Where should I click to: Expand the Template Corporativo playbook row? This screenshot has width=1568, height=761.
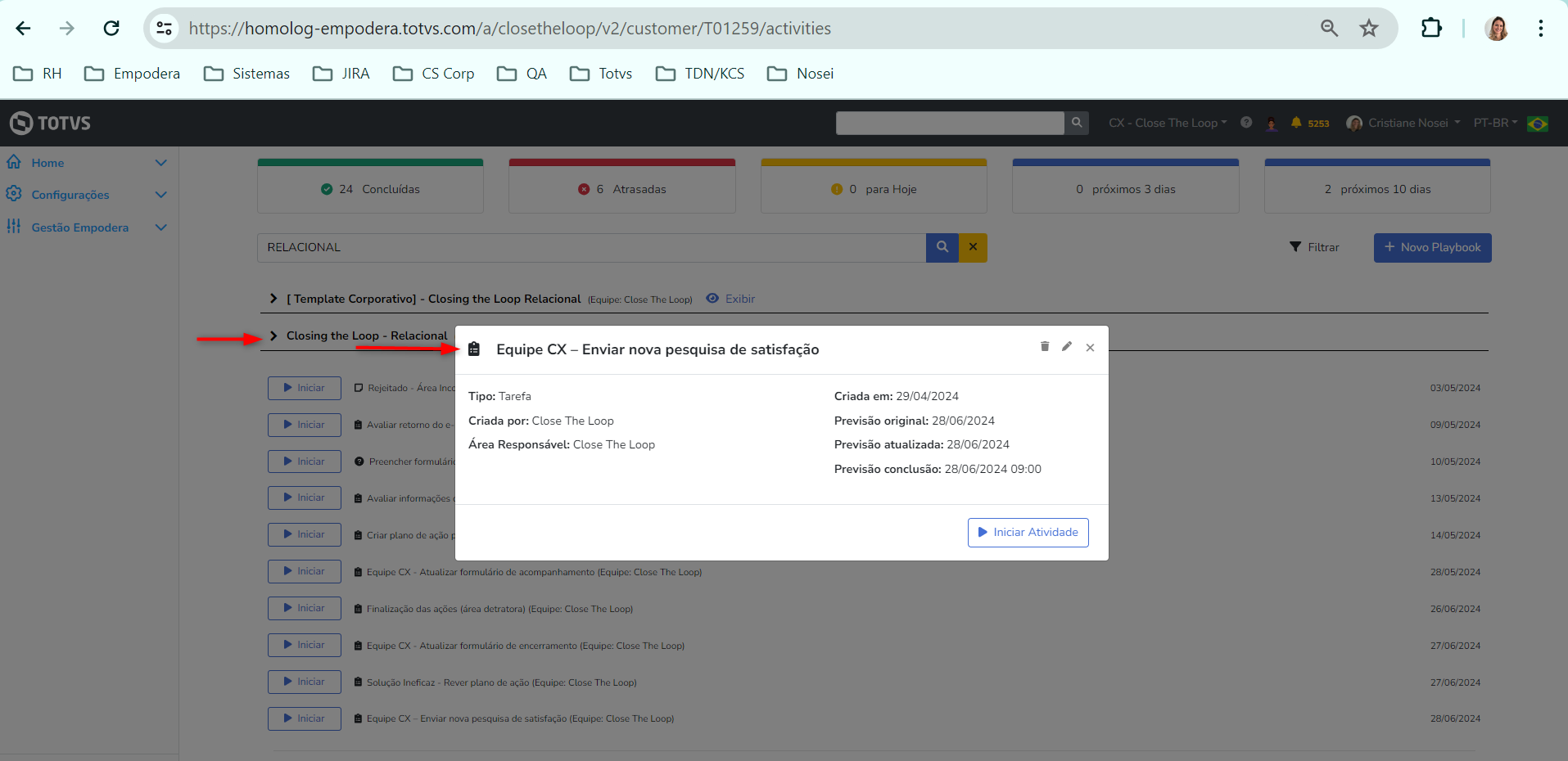click(273, 299)
